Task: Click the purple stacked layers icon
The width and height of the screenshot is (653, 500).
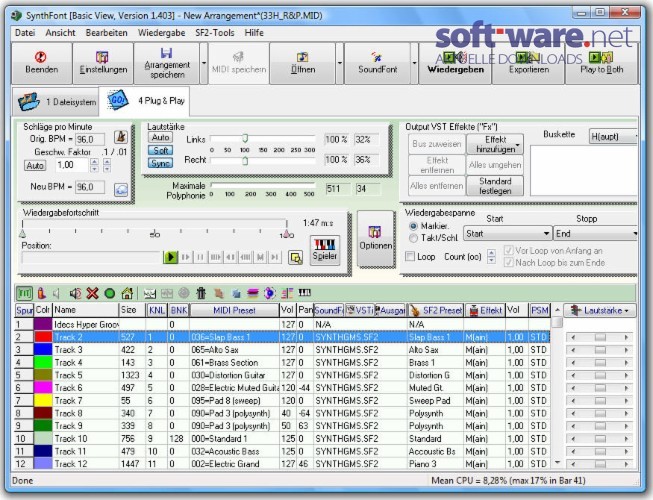Action: click(x=252, y=294)
